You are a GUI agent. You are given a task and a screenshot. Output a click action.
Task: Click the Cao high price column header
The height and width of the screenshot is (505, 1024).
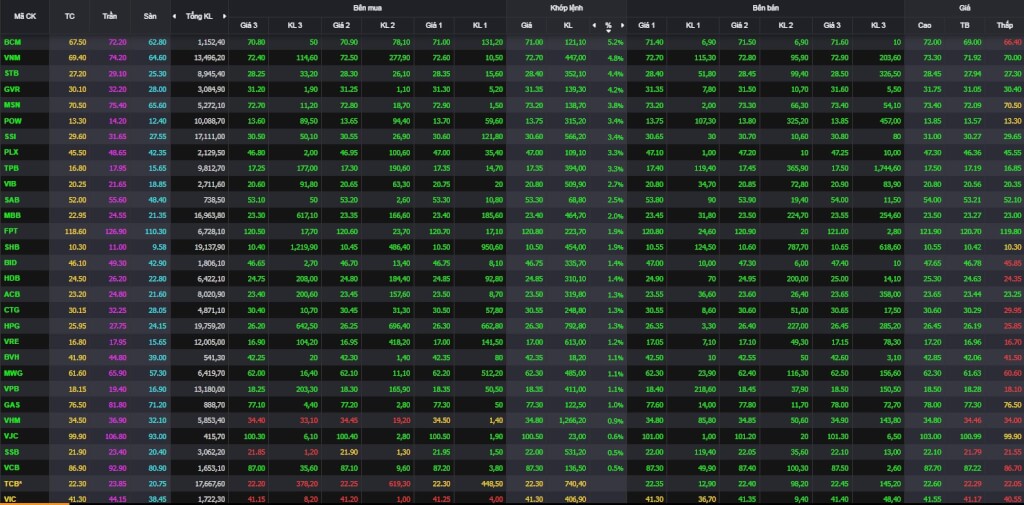click(x=925, y=25)
